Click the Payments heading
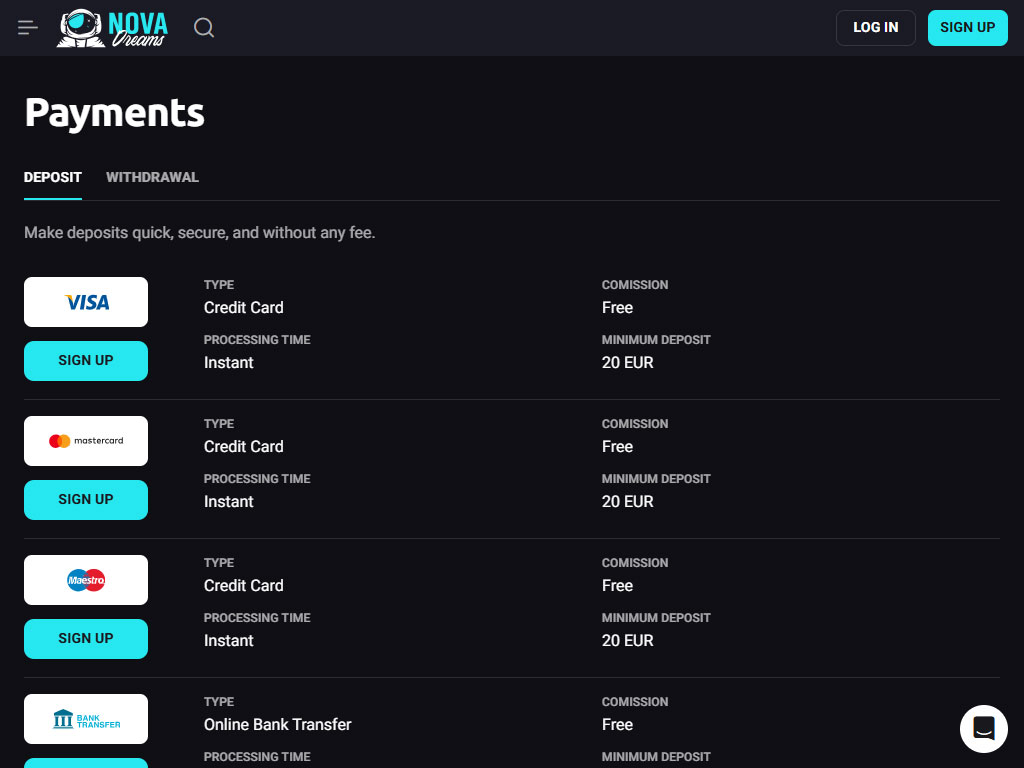Screen dimensions: 1024x768 point(114,113)
